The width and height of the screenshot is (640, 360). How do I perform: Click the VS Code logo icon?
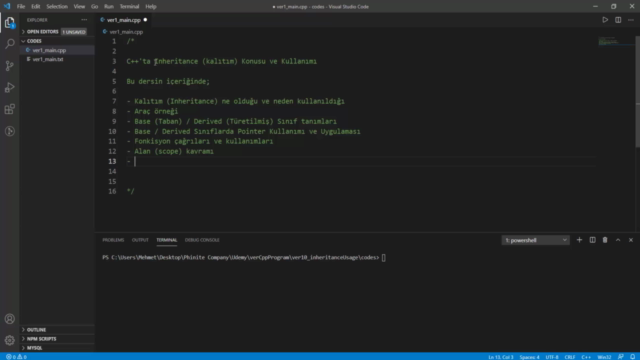(x=7, y=7)
